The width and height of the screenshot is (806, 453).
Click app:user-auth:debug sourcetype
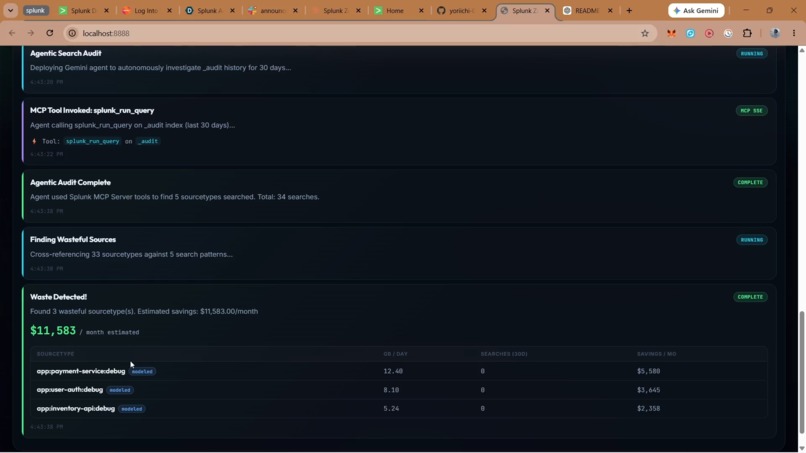pyautogui.click(x=69, y=390)
